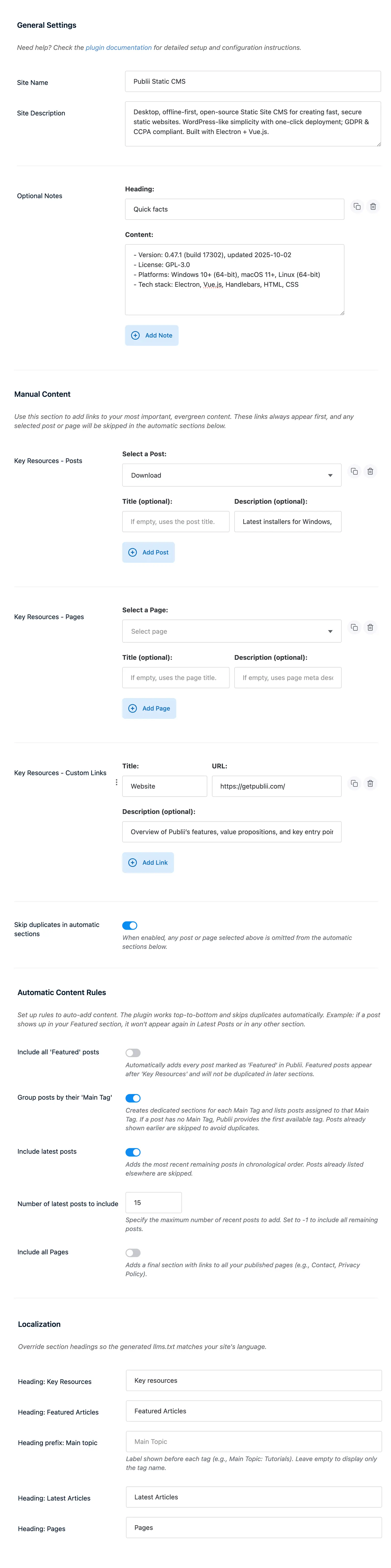Screen dimensions: 391x1568
Task: Click the Add Note button
Action: [x=151, y=335]
